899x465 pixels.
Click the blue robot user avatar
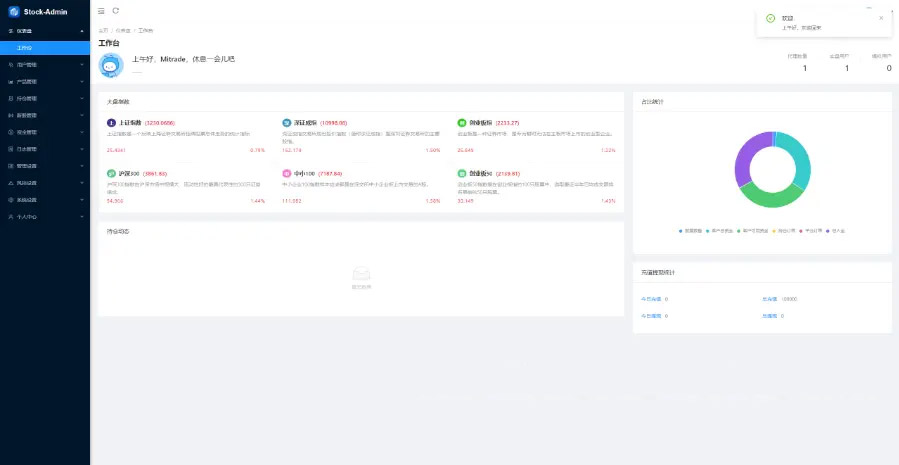111,65
